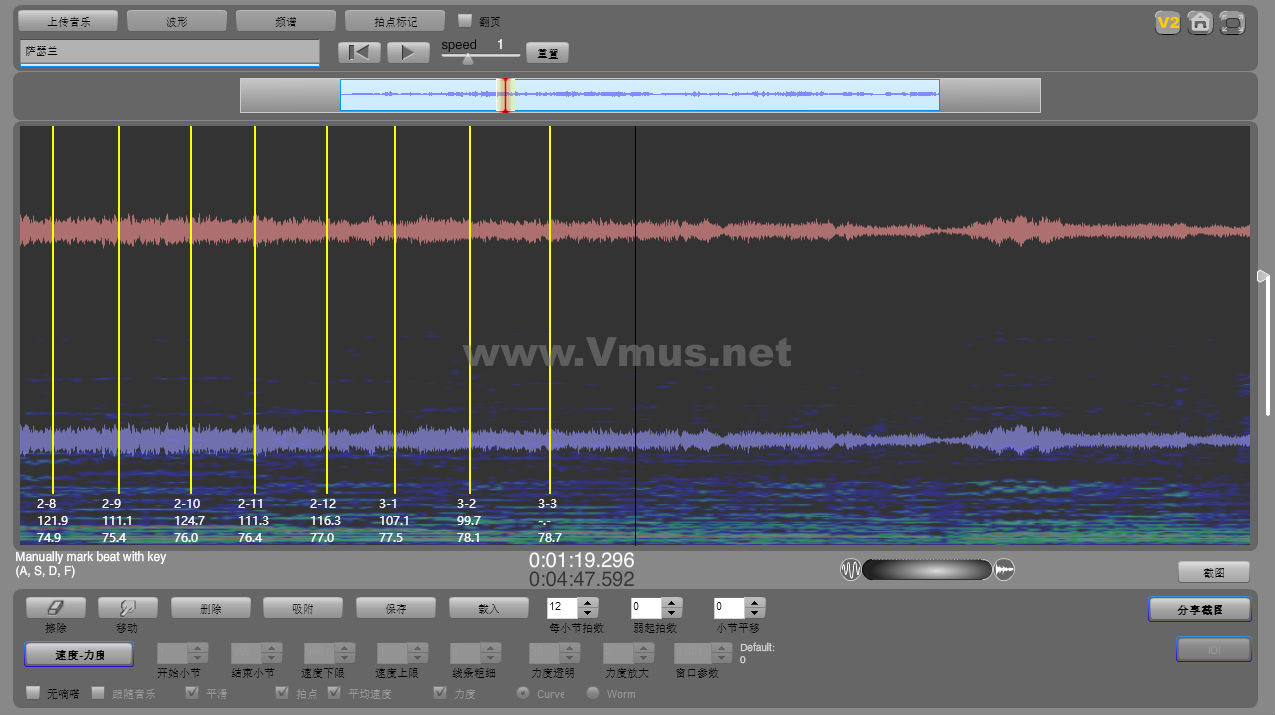Decrease 弱起拍数 value with down arrow

672,612
